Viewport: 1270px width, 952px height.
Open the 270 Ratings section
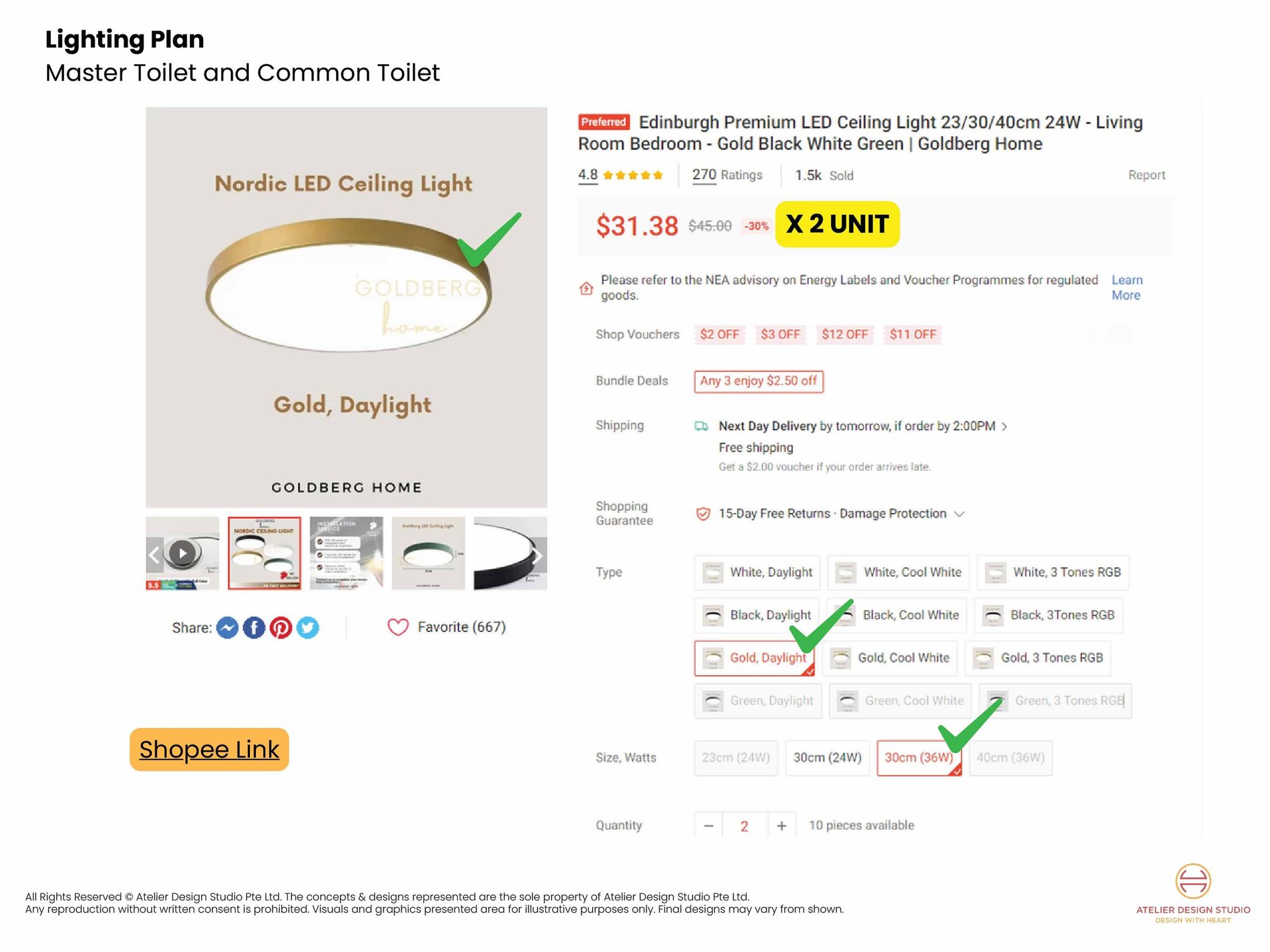(727, 175)
